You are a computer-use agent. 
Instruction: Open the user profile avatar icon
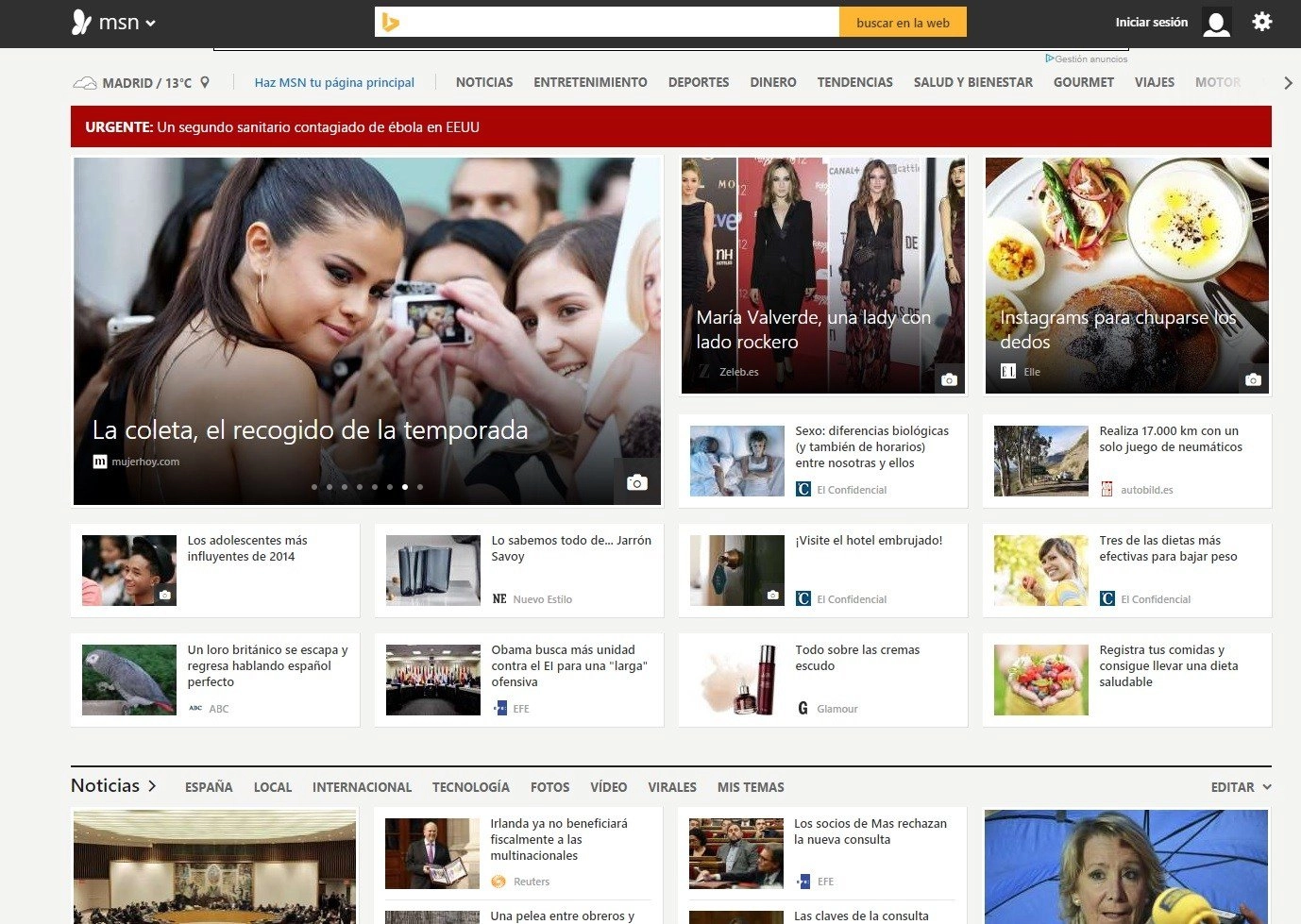[x=1217, y=23]
